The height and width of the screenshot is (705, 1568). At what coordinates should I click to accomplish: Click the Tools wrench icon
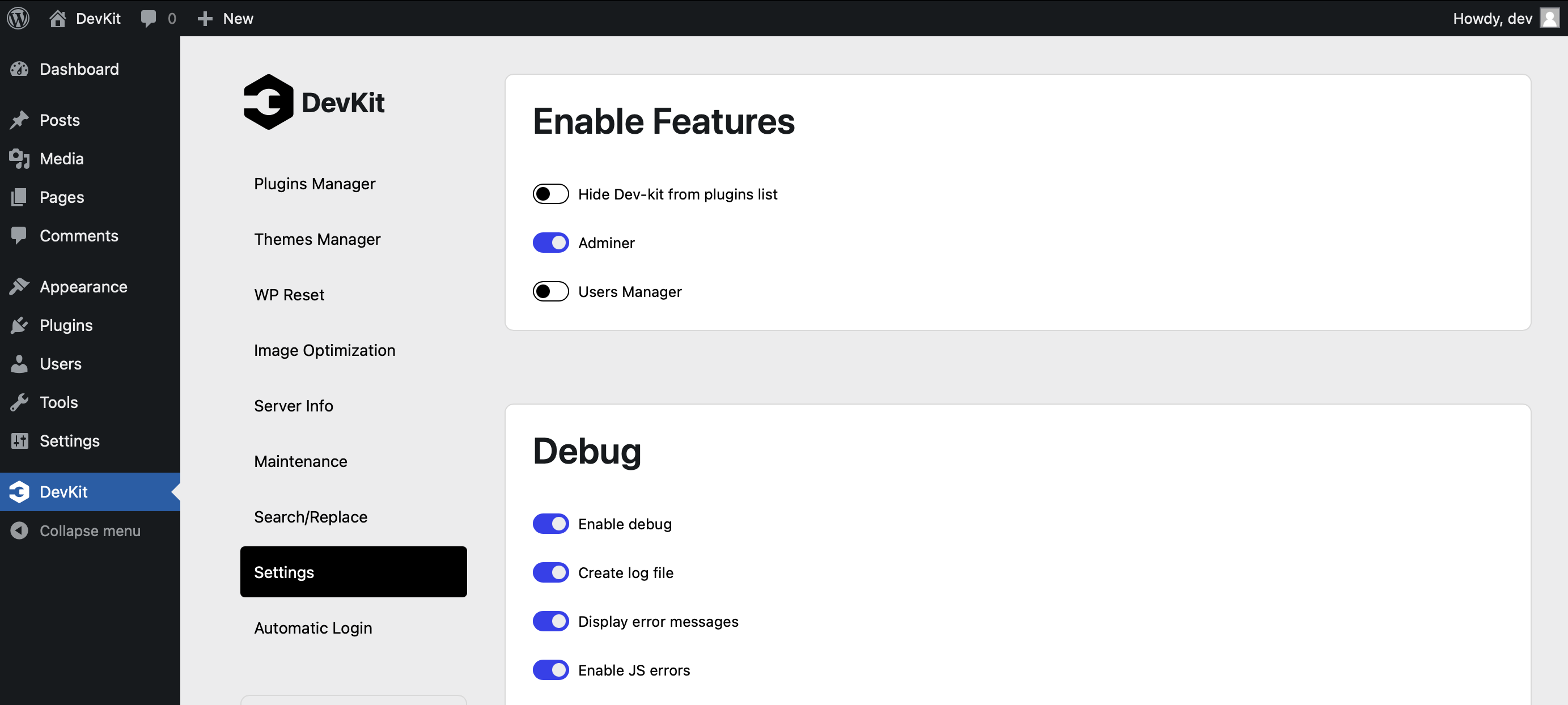(x=19, y=402)
